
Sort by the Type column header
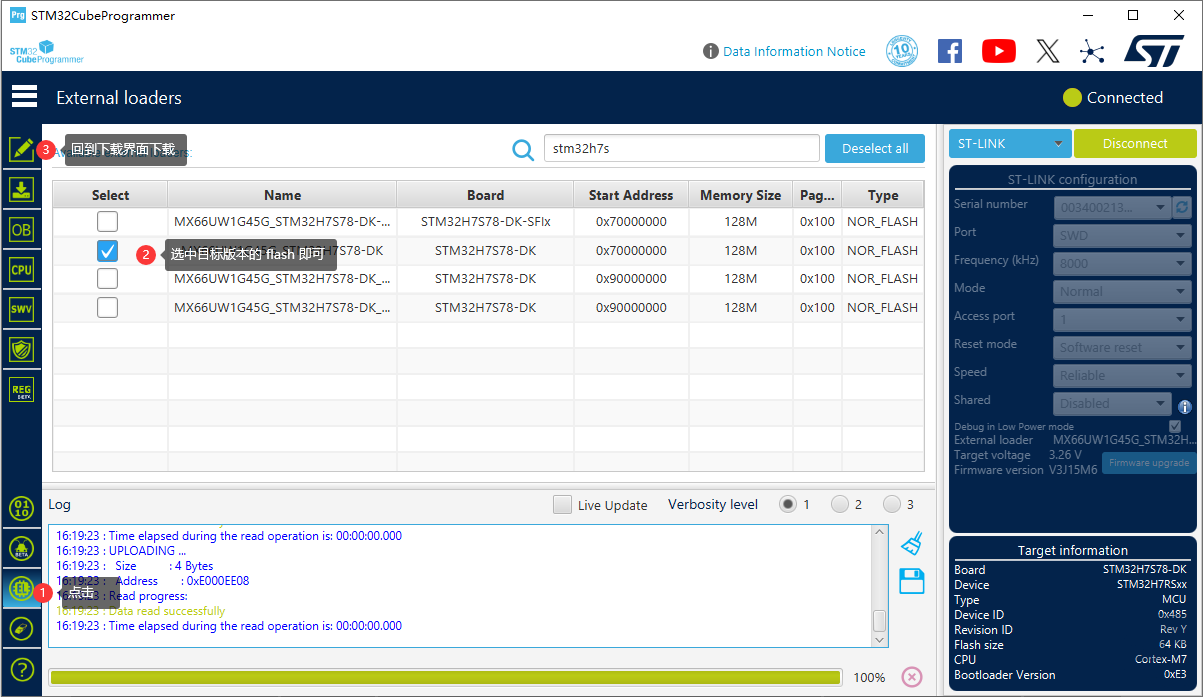[883, 195]
